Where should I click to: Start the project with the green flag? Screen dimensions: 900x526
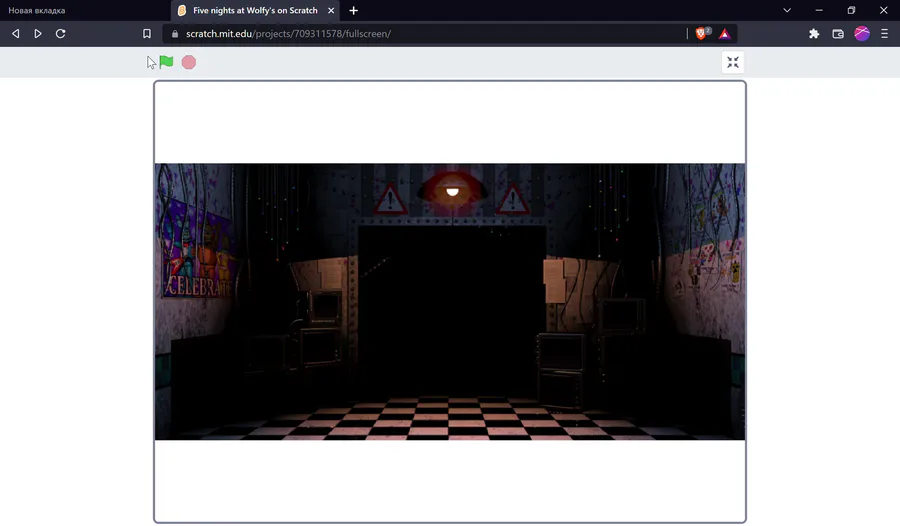tap(166, 62)
